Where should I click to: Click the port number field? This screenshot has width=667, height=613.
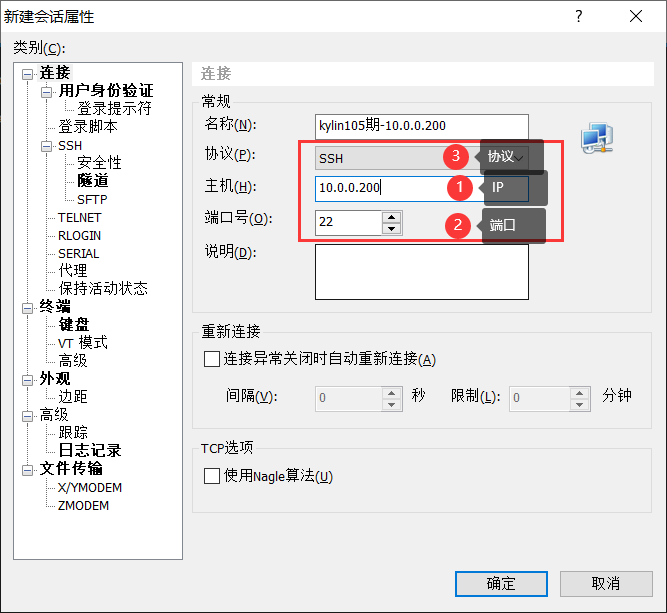[348, 222]
